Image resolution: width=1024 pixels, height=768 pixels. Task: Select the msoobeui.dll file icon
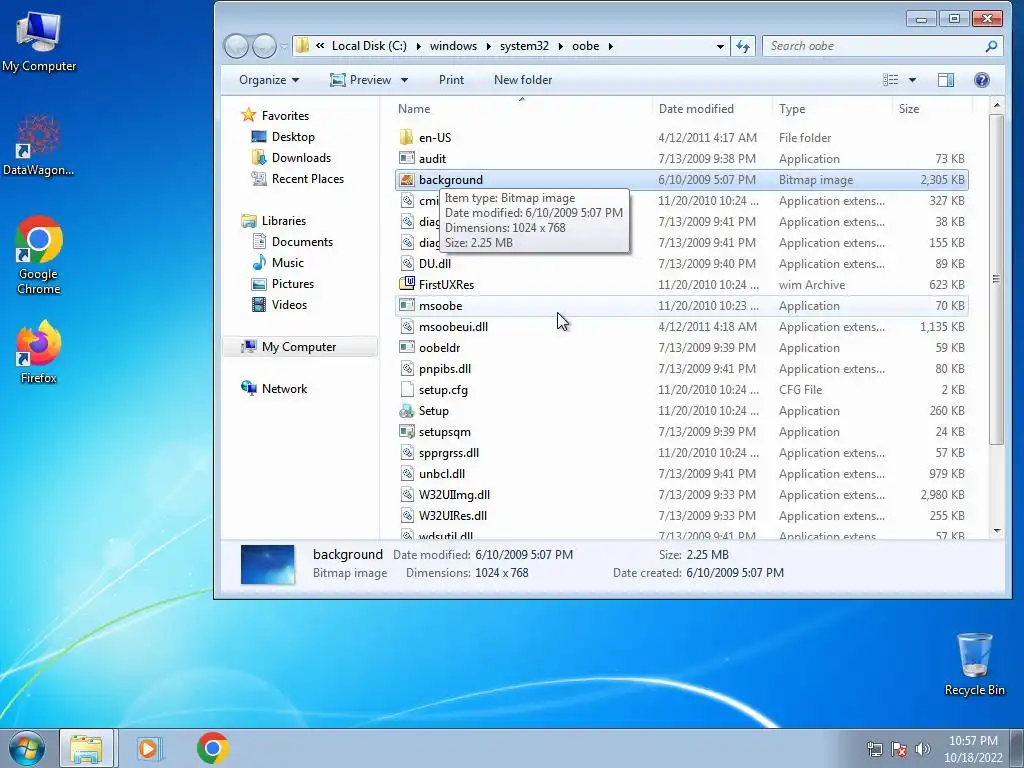coord(406,327)
